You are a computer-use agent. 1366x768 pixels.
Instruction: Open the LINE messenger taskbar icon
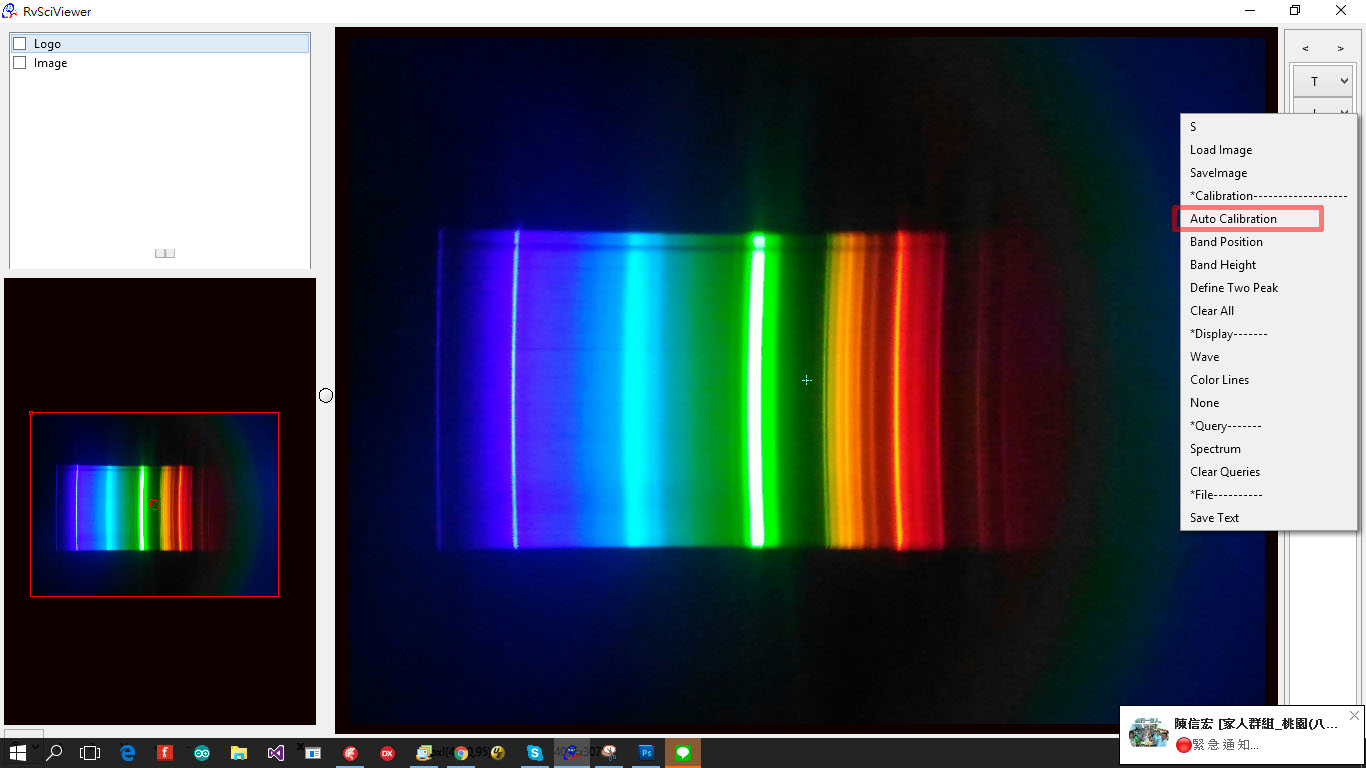[683, 753]
